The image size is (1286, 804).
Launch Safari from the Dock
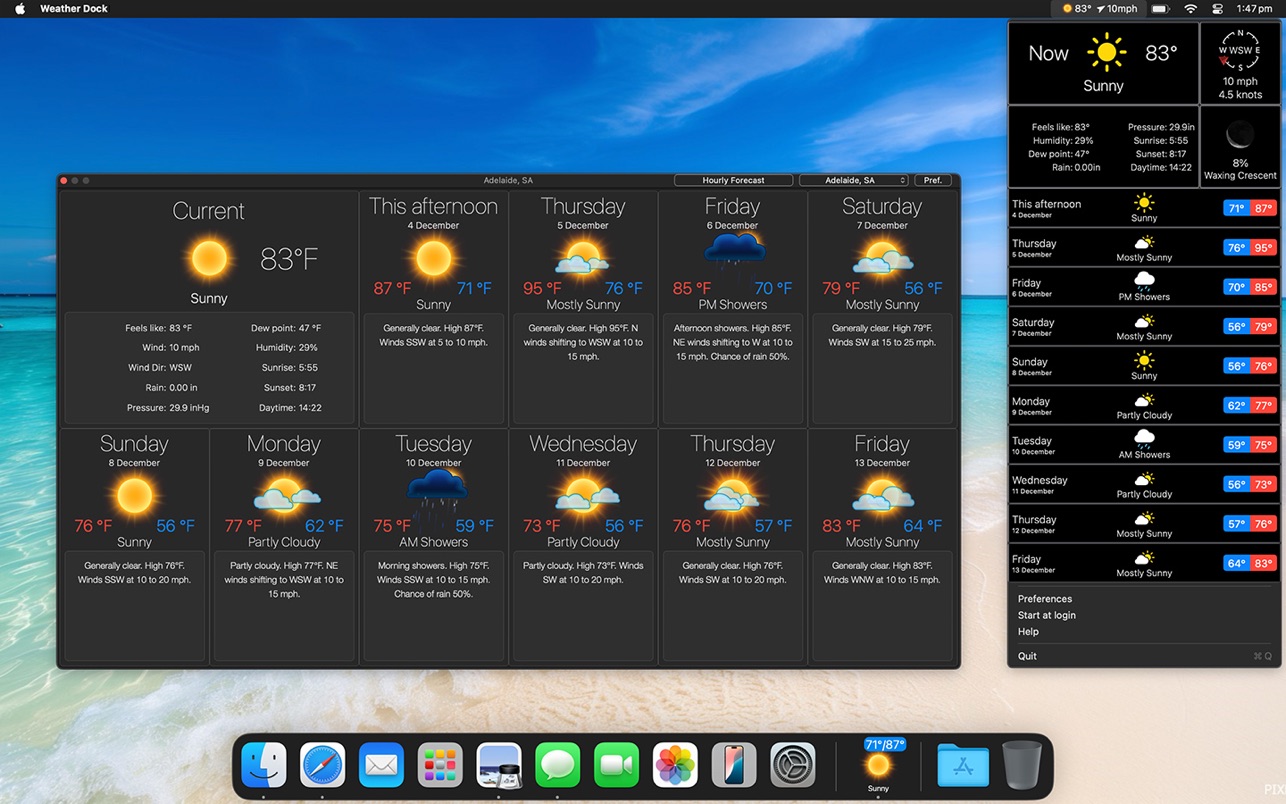click(322, 766)
